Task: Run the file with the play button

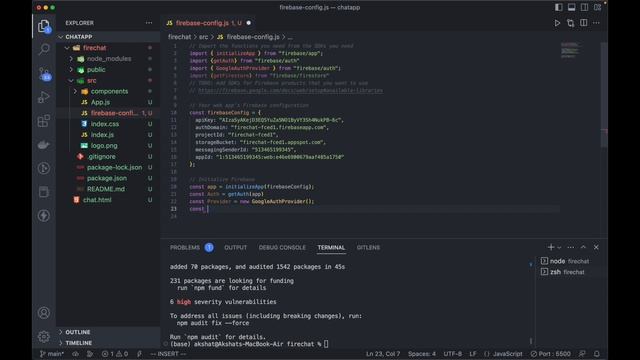Action: tap(557, 23)
